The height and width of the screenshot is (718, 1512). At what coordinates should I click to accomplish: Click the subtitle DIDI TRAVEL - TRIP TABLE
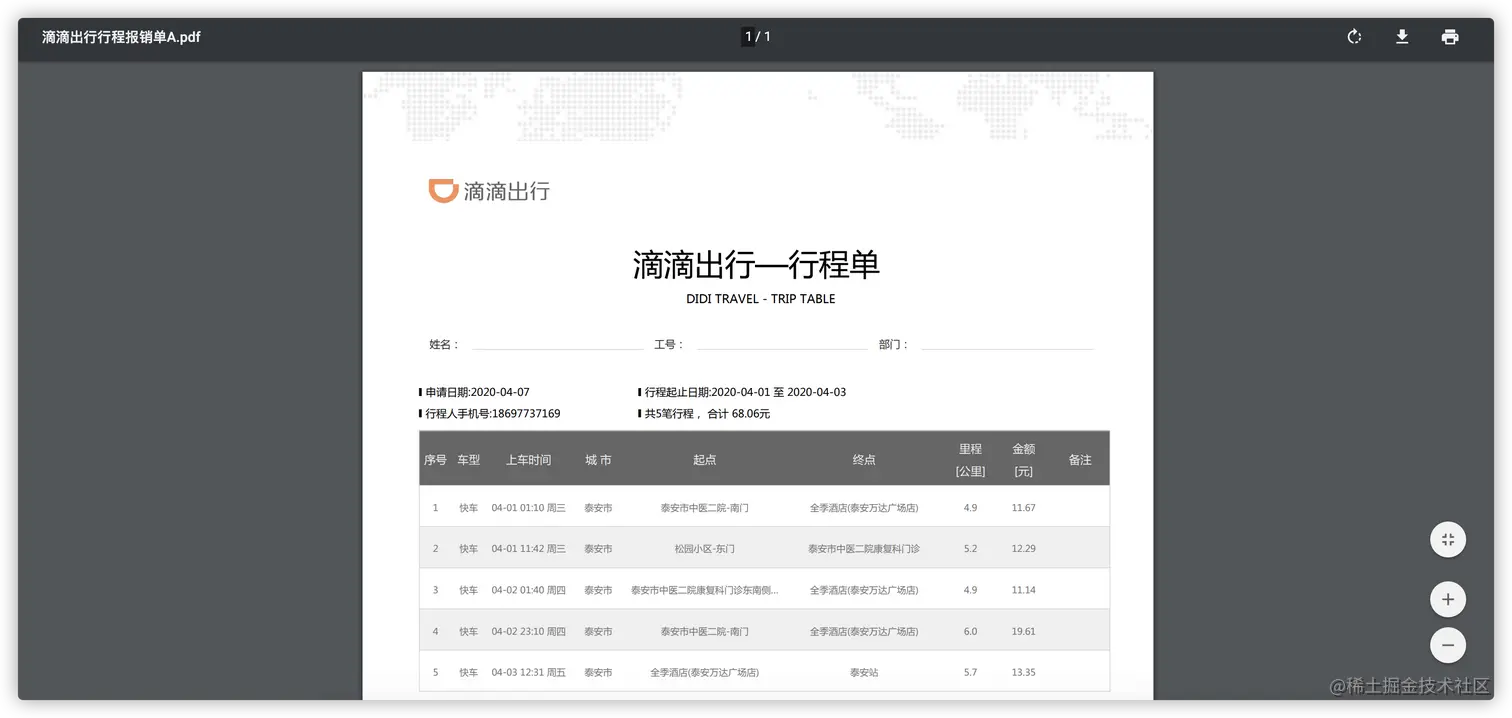[760, 299]
